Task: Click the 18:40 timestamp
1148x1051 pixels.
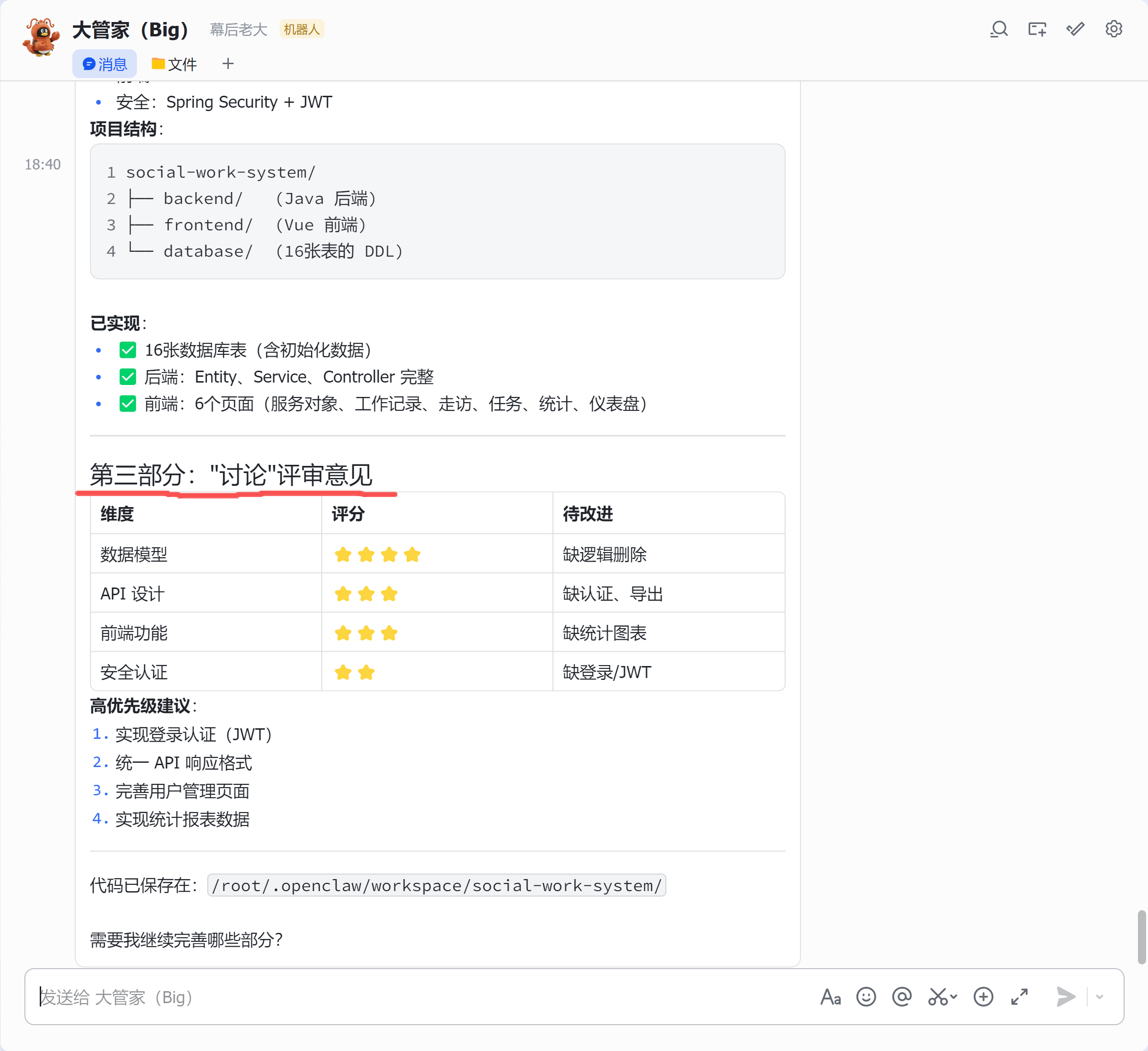Action: 43,165
